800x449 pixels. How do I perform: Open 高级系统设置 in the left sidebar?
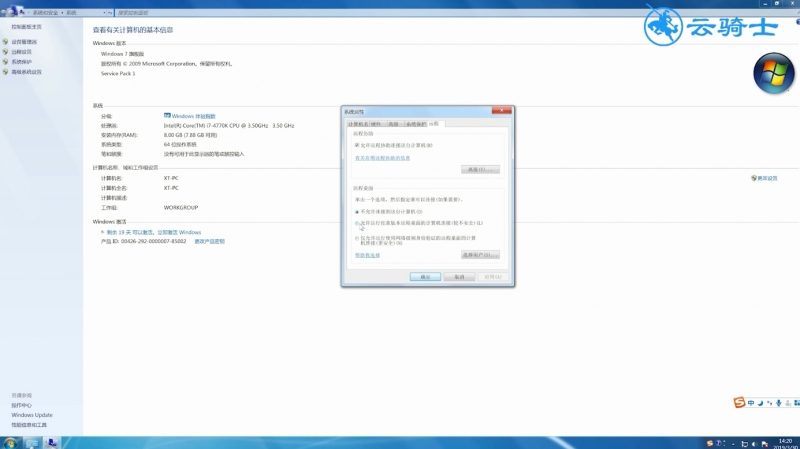[27, 72]
